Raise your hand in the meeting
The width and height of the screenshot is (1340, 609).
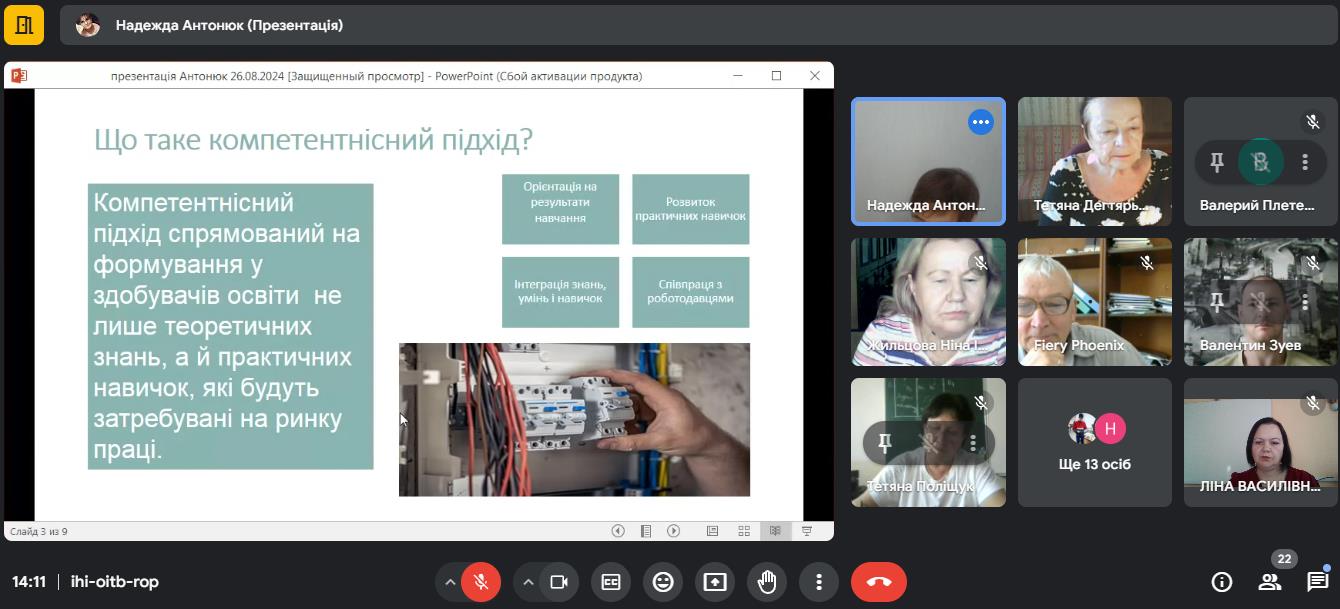(x=767, y=582)
